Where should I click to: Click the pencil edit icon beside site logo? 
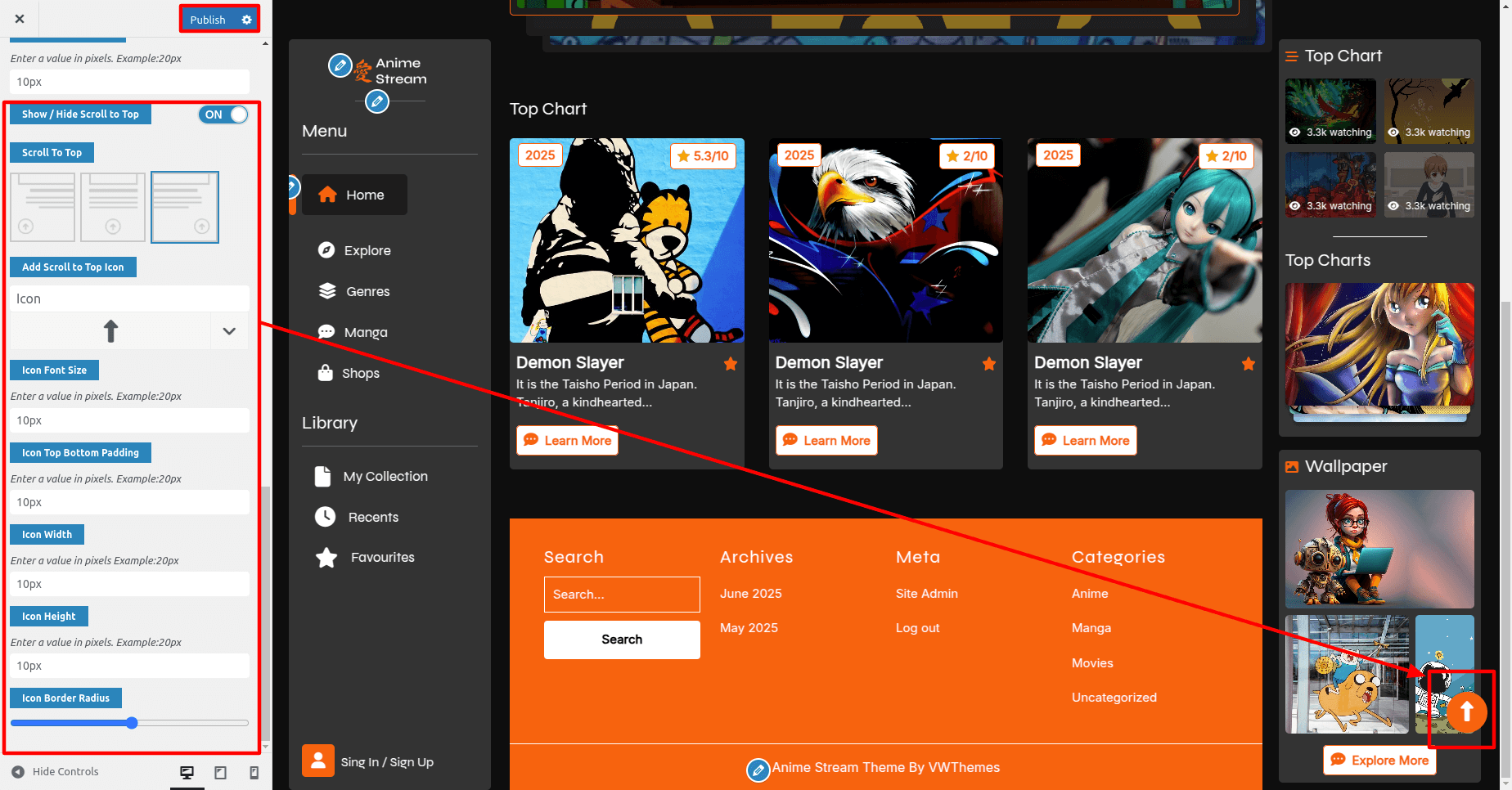coord(340,65)
